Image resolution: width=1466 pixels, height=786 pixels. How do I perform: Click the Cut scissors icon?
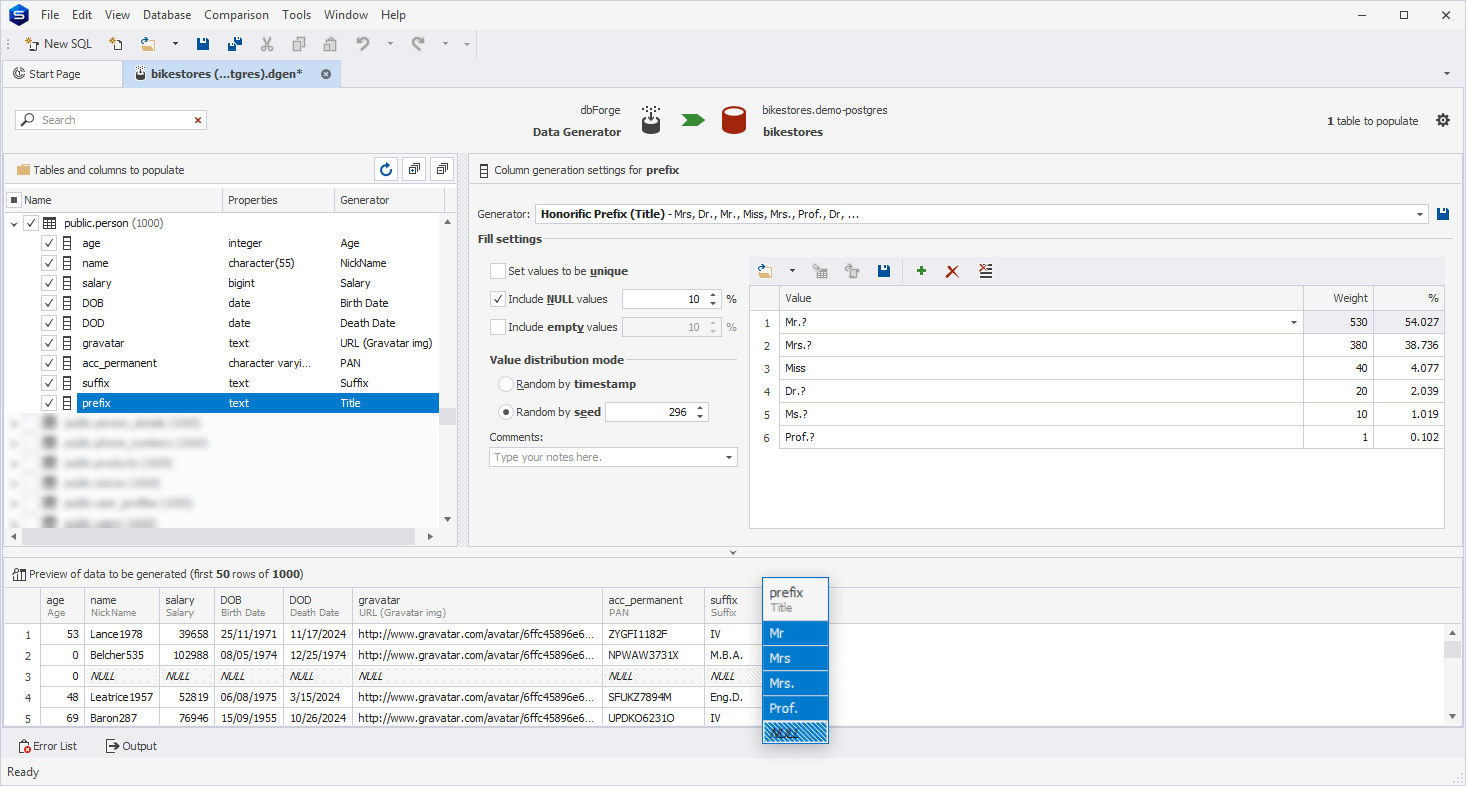[x=267, y=44]
